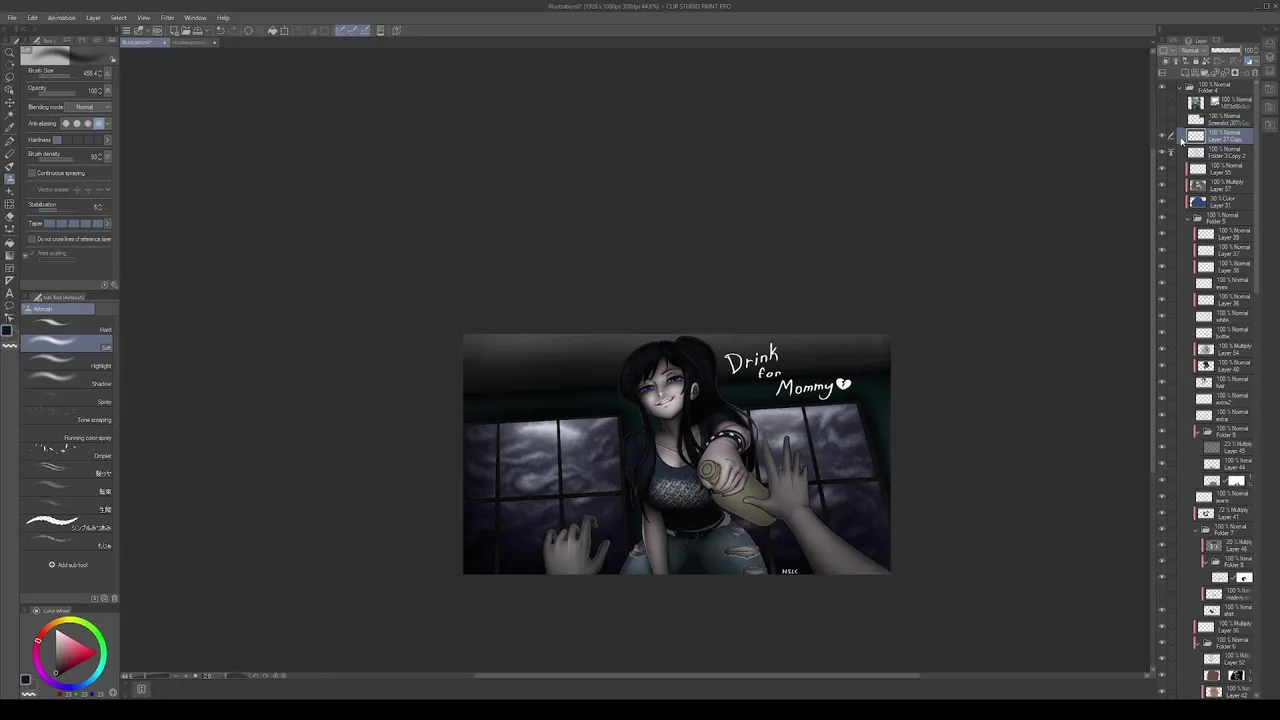The image size is (1280, 720).
Task: Select the Balloon tool
Action: pos(9,306)
